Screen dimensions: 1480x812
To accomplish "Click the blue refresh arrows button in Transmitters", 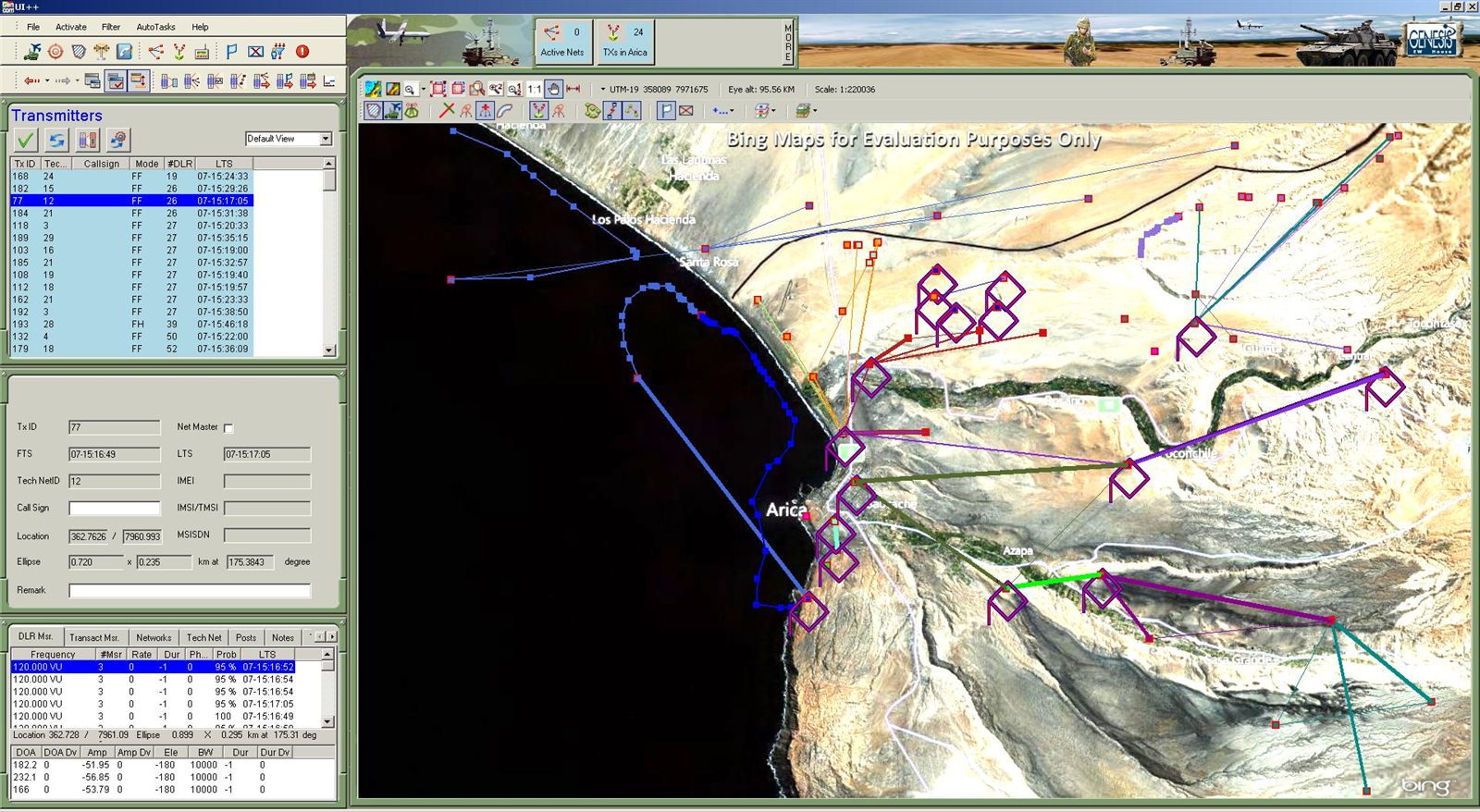I will pyautogui.click(x=57, y=140).
